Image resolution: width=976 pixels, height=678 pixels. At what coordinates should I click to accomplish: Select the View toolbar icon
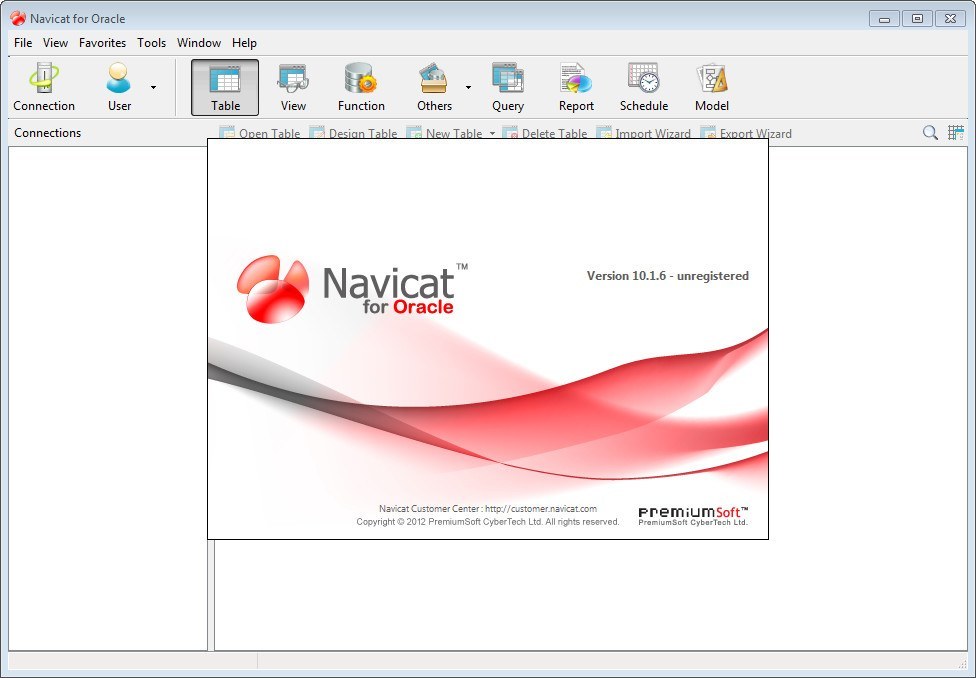[293, 87]
